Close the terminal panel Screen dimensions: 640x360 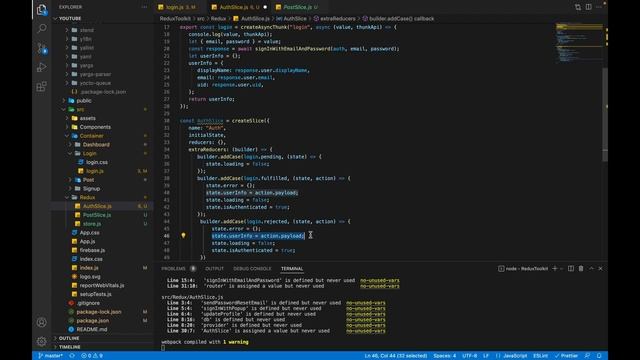600,269
